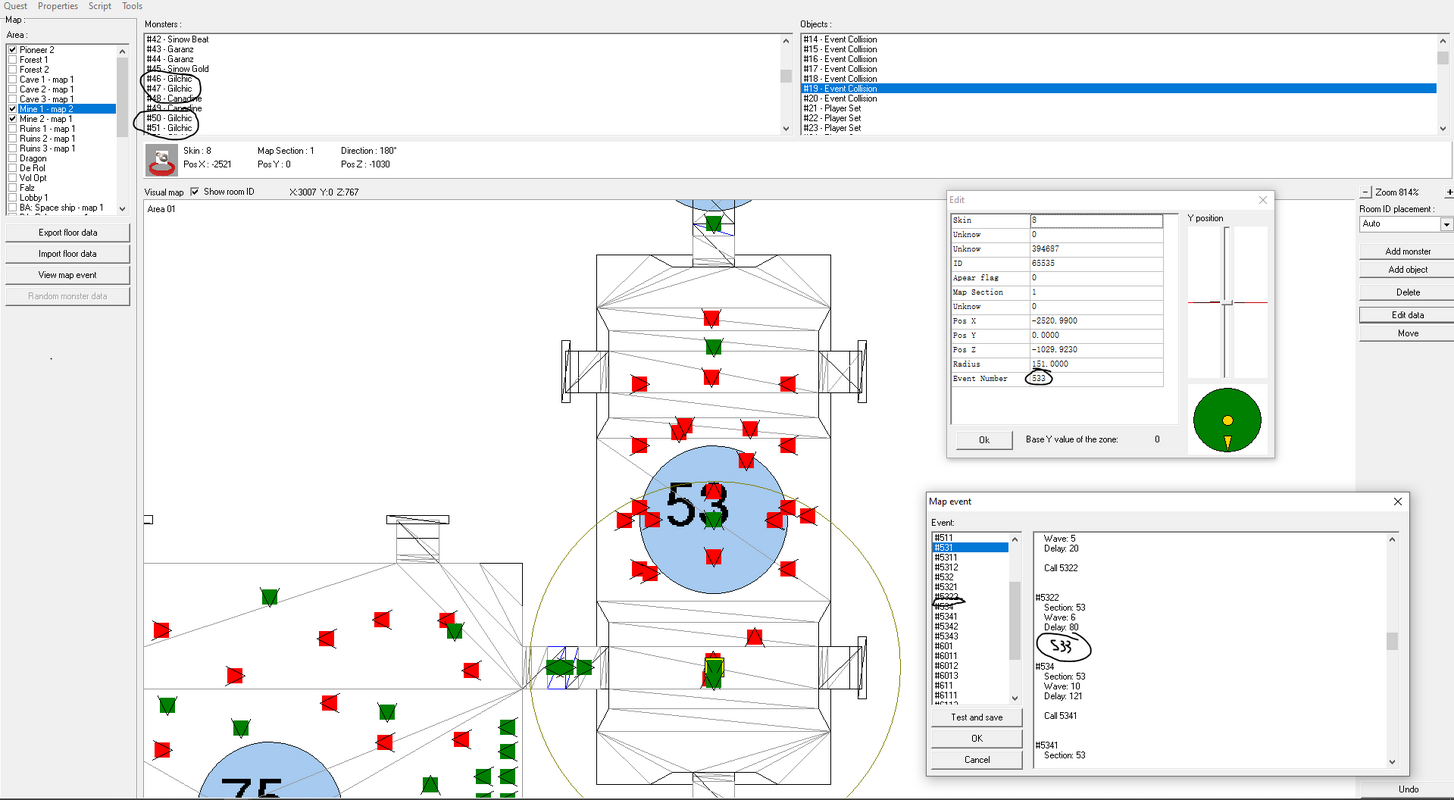Click the zoom-out minus button beside Zoom
Viewport: 1454px width, 800px height.
click(1366, 192)
